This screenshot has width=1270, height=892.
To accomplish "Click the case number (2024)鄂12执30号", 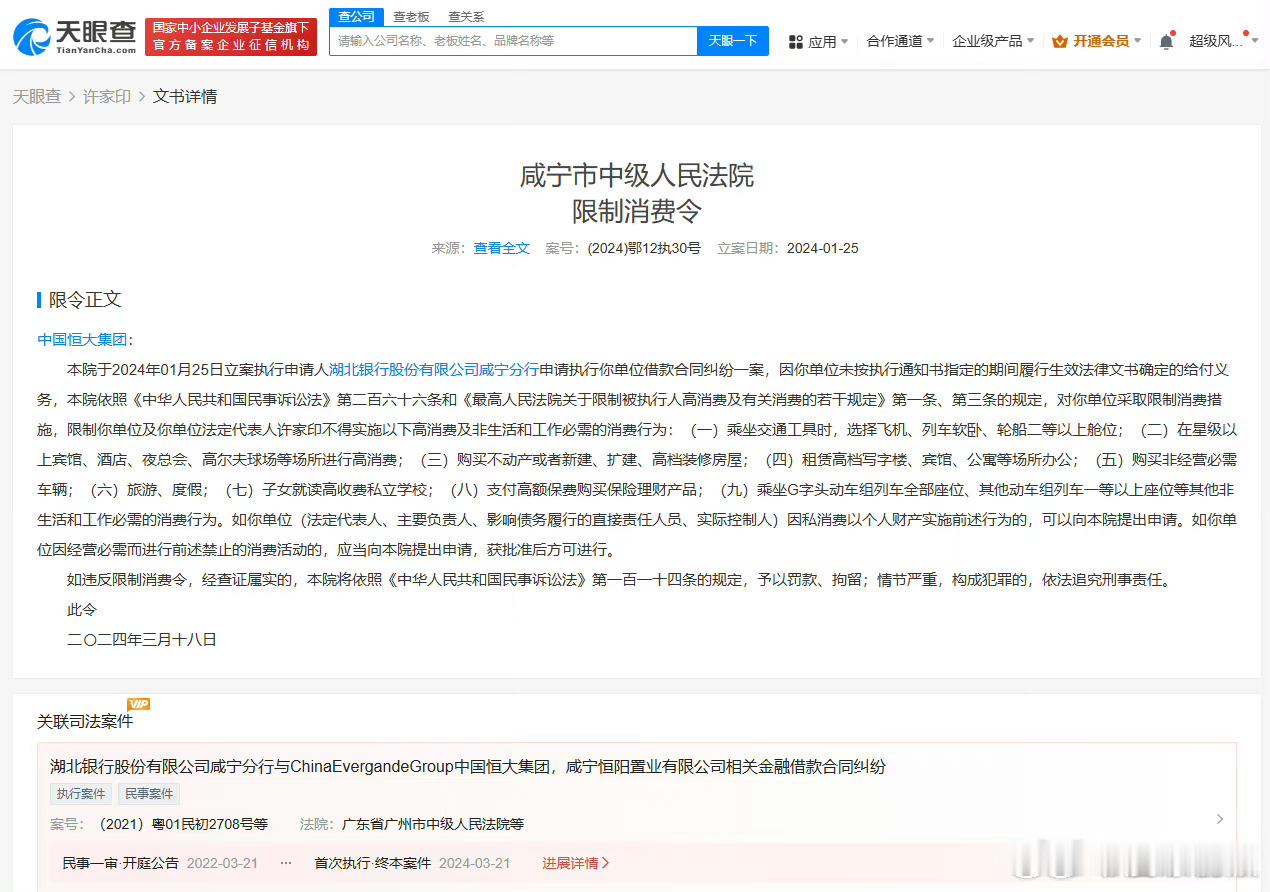I will 644,248.
